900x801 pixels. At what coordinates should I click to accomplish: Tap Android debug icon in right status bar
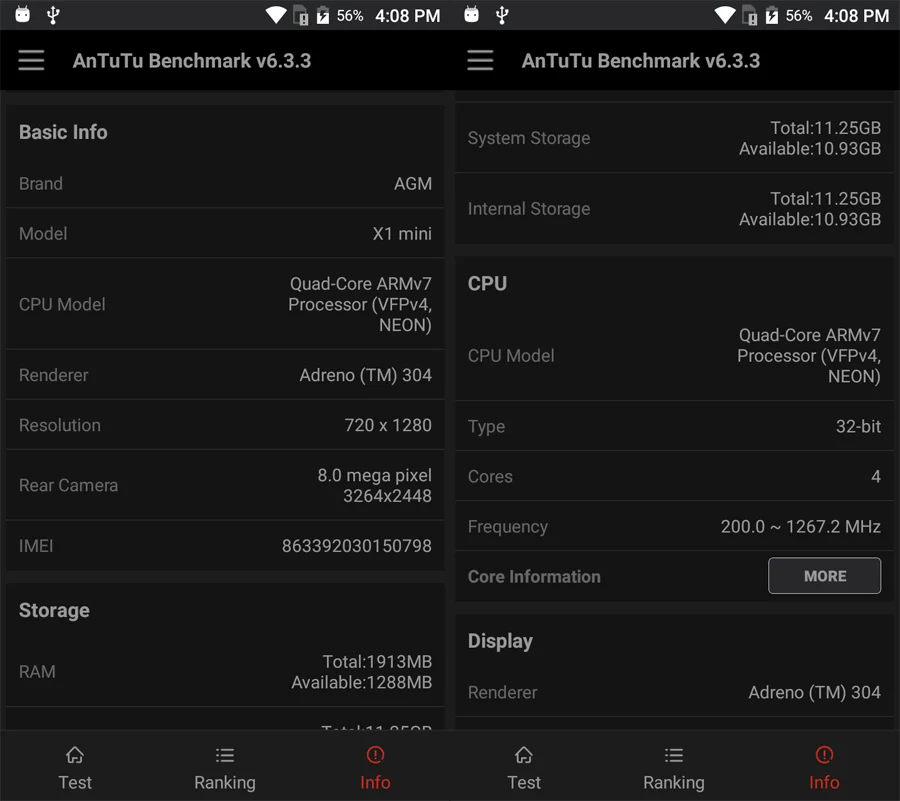(x=471, y=14)
